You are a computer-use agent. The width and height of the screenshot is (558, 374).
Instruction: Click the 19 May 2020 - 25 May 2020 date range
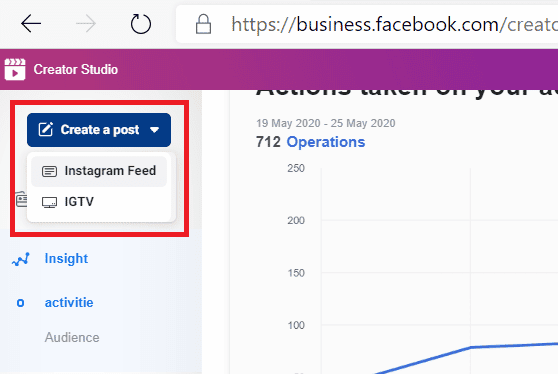click(326, 123)
